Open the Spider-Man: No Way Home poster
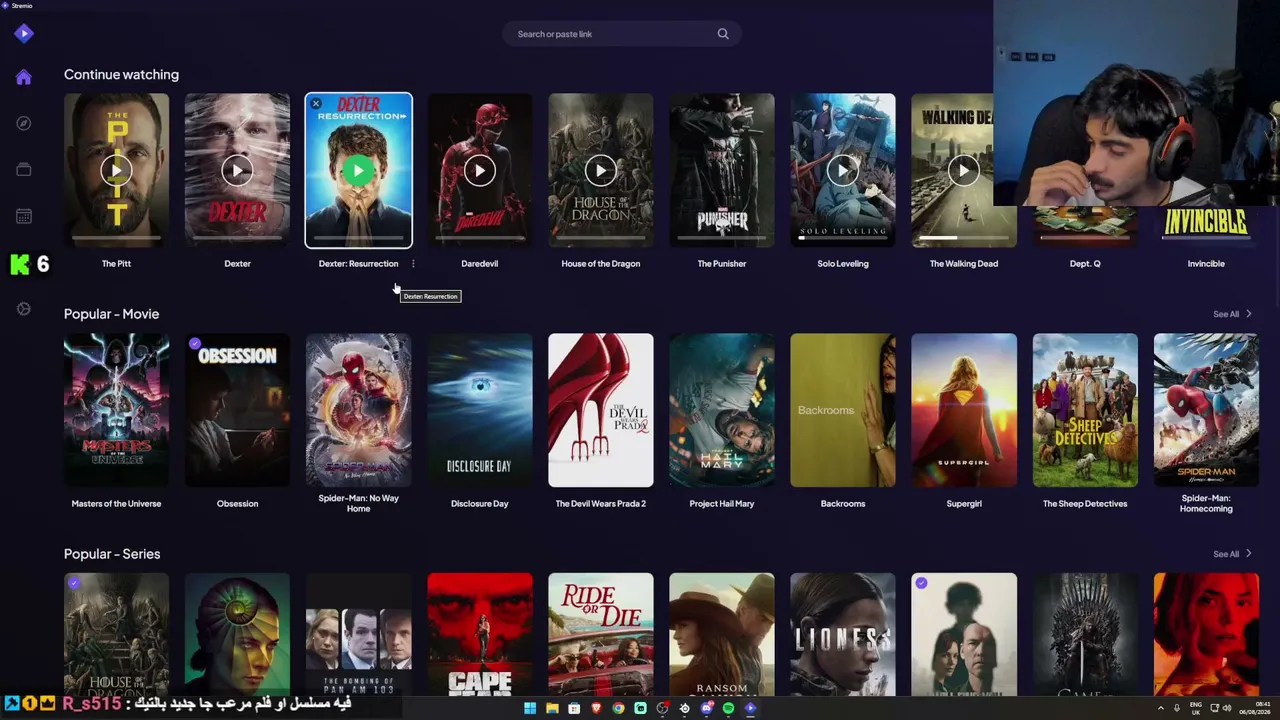 tap(358, 410)
